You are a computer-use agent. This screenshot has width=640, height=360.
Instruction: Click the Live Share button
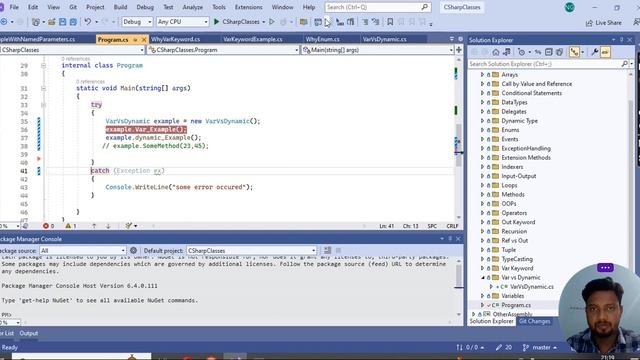point(604,23)
